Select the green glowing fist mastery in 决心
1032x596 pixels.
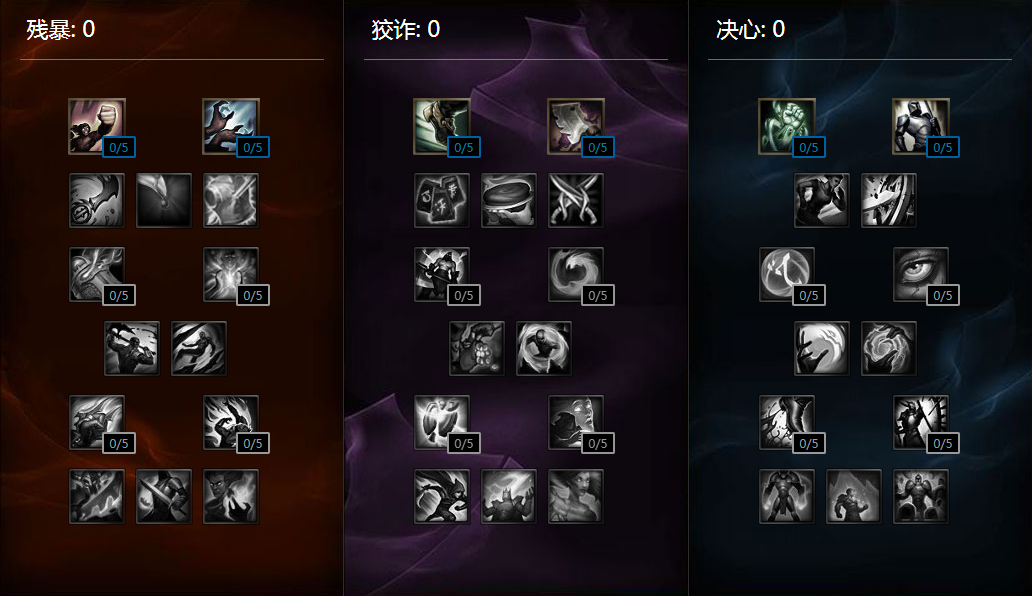[x=787, y=126]
